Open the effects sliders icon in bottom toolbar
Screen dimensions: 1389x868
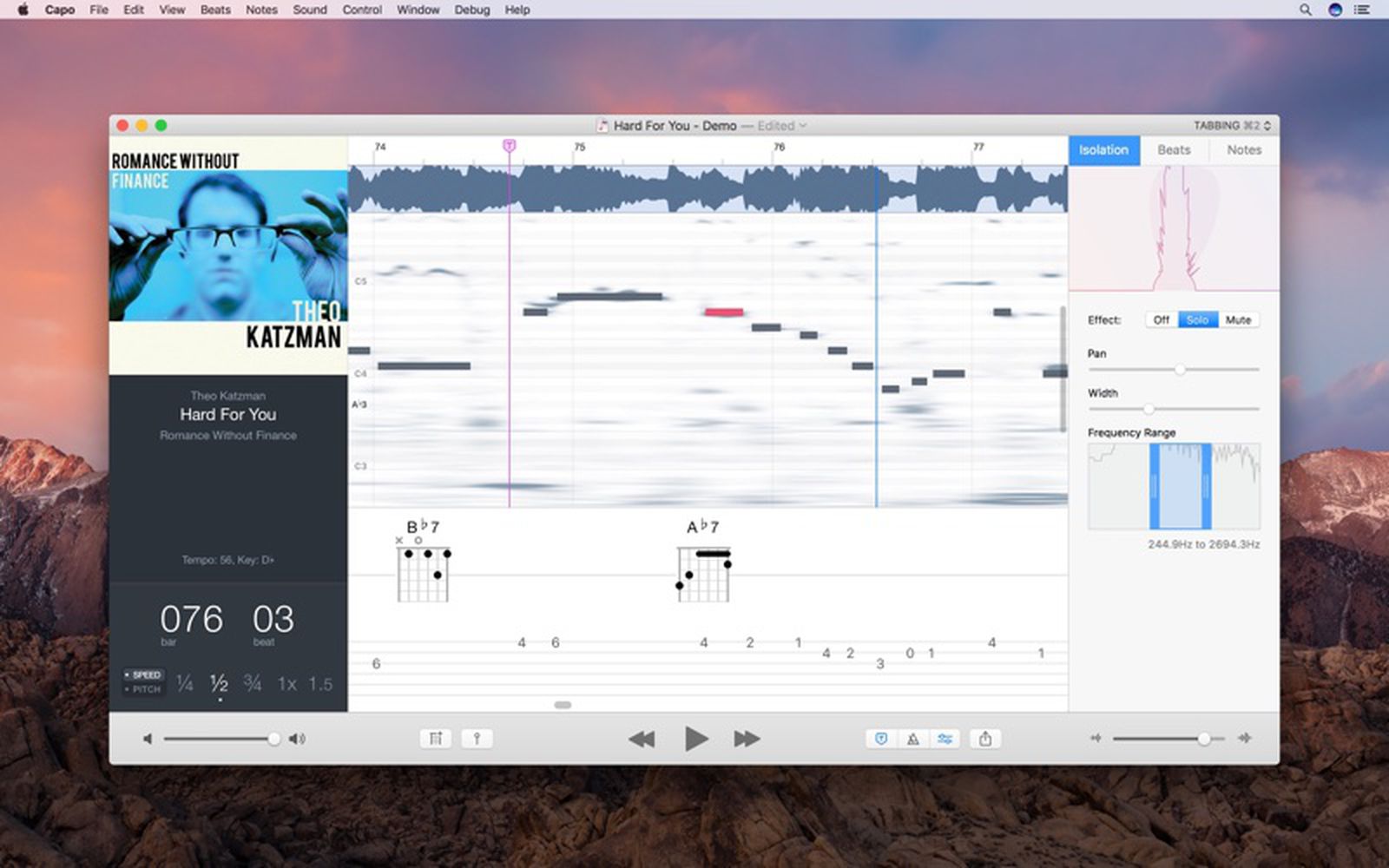tap(945, 739)
